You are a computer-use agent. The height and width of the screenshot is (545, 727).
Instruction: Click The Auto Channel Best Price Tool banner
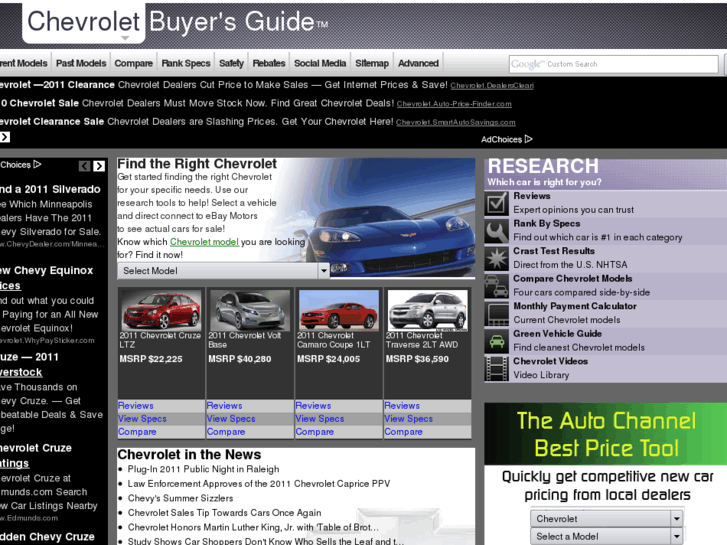pyautogui.click(x=606, y=434)
